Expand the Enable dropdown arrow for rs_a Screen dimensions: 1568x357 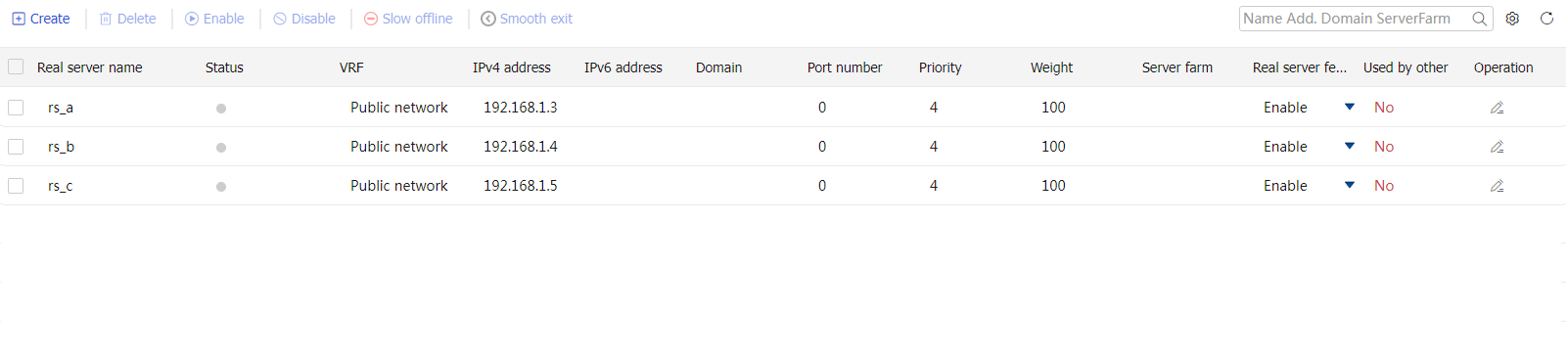[x=1350, y=107]
